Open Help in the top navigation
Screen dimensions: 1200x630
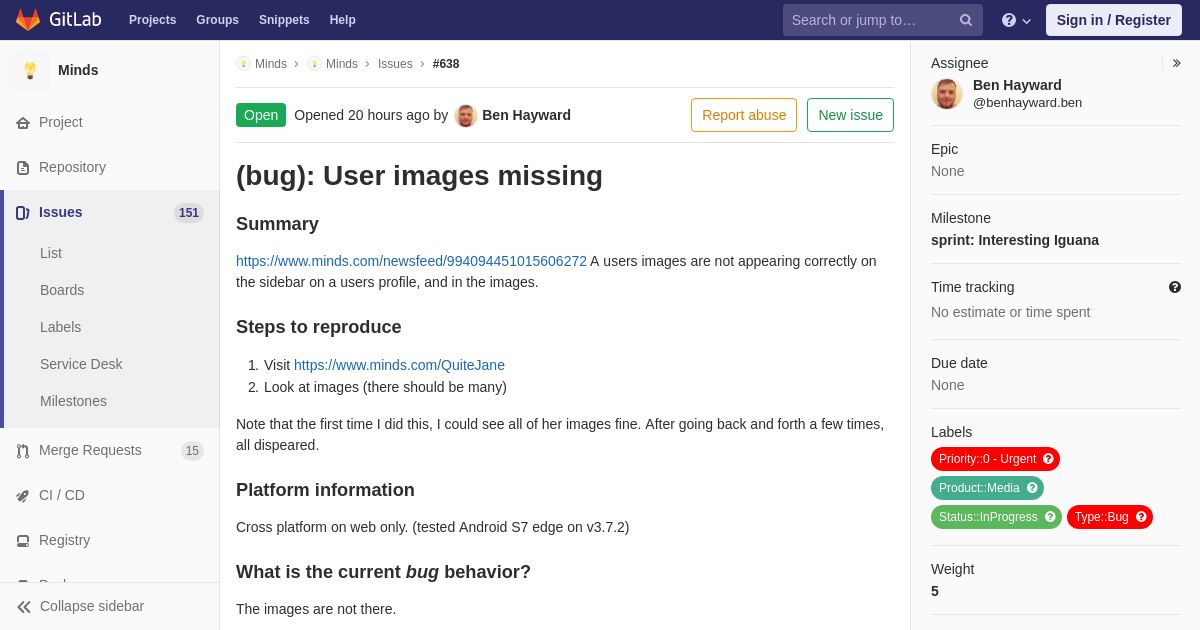coord(343,20)
